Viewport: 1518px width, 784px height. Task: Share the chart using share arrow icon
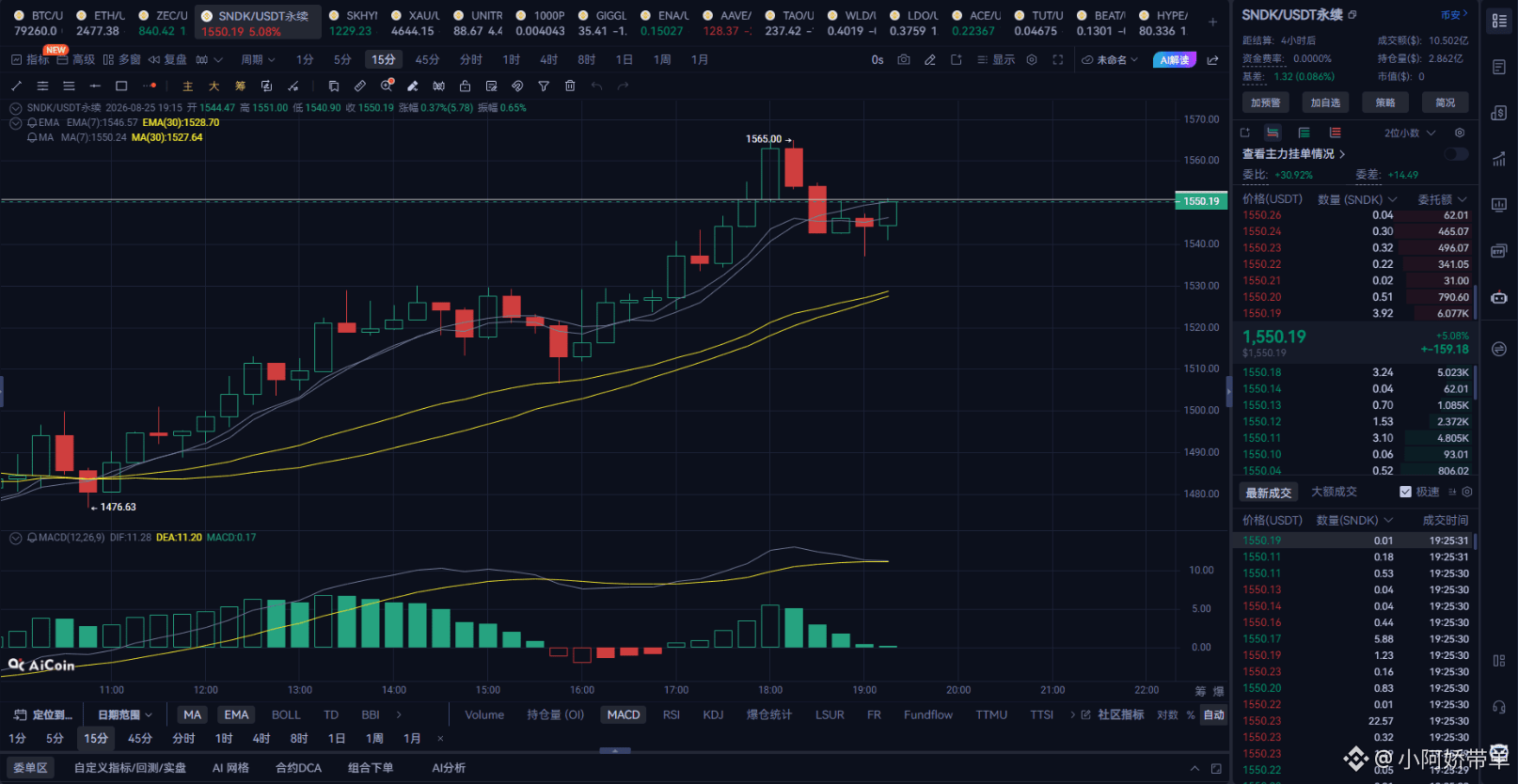click(x=1213, y=59)
